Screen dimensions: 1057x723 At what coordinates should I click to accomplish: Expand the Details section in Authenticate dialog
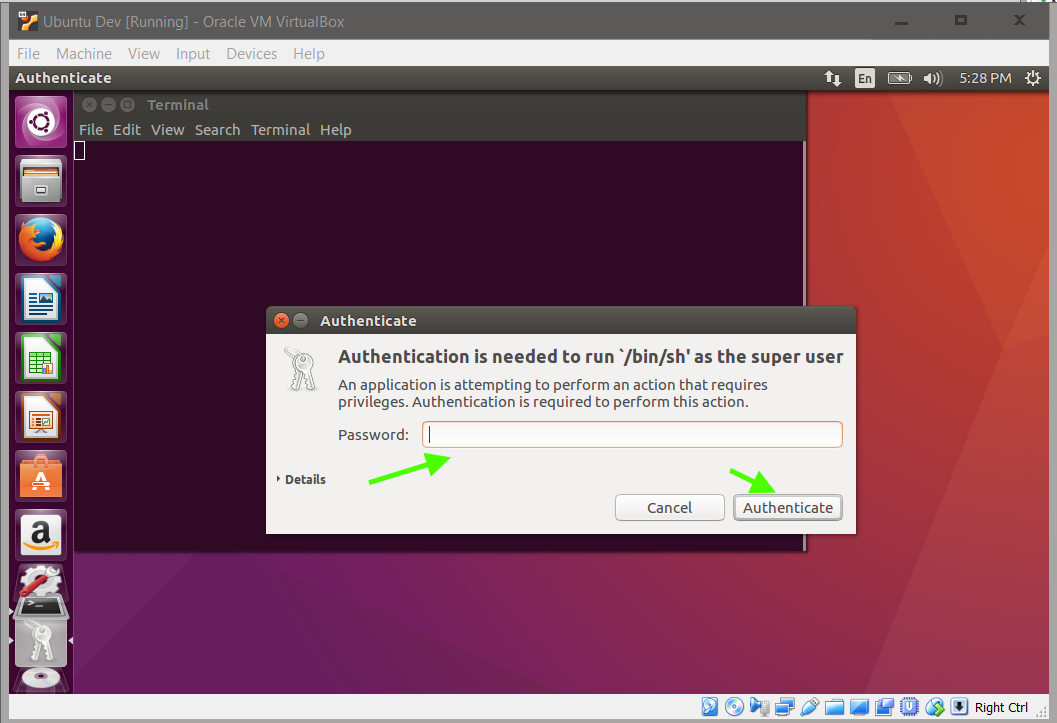click(x=301, y=479)
